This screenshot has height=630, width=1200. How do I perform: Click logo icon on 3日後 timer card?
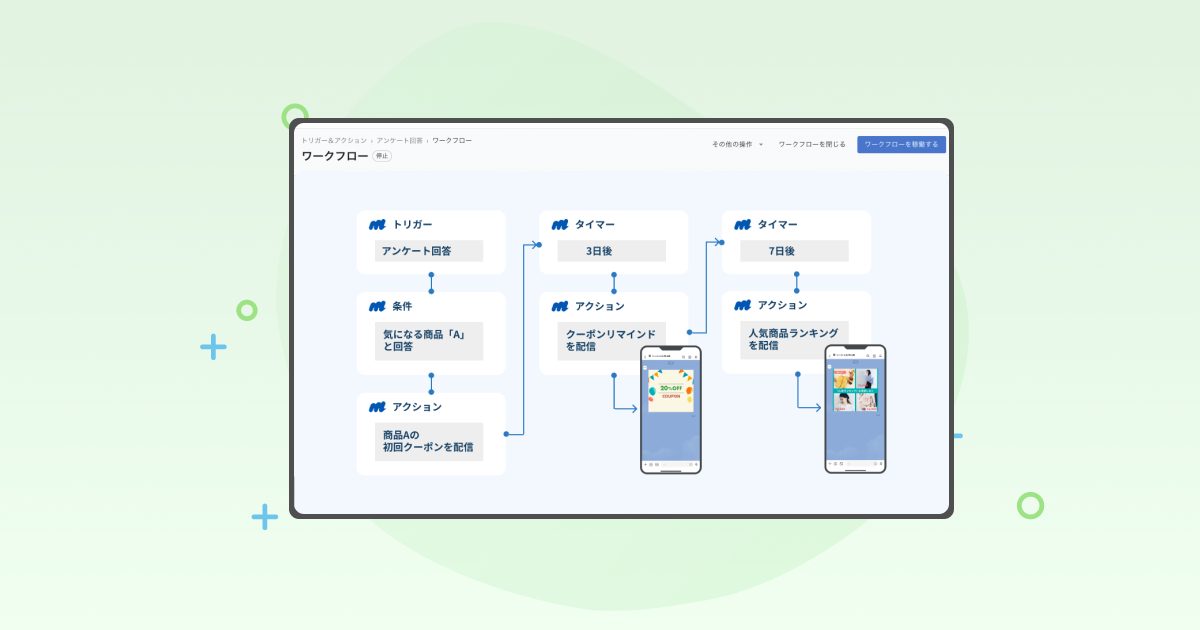pyautogui.click(x=560, y=225)
